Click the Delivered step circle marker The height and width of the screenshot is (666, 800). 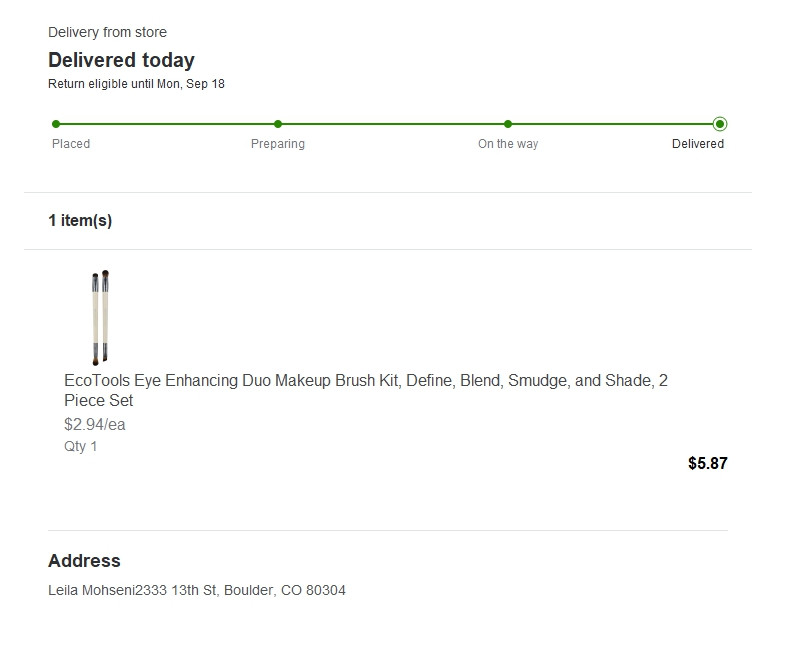coord(720,124)
